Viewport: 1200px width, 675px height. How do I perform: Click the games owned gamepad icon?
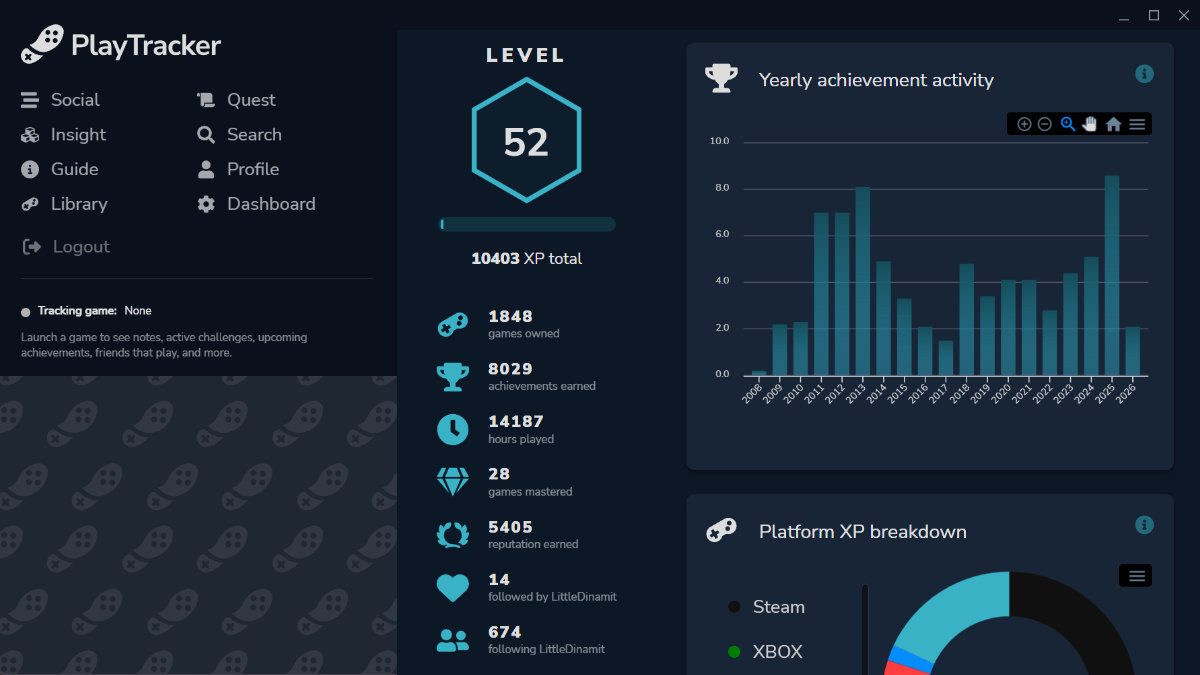[x=453, y=324]
